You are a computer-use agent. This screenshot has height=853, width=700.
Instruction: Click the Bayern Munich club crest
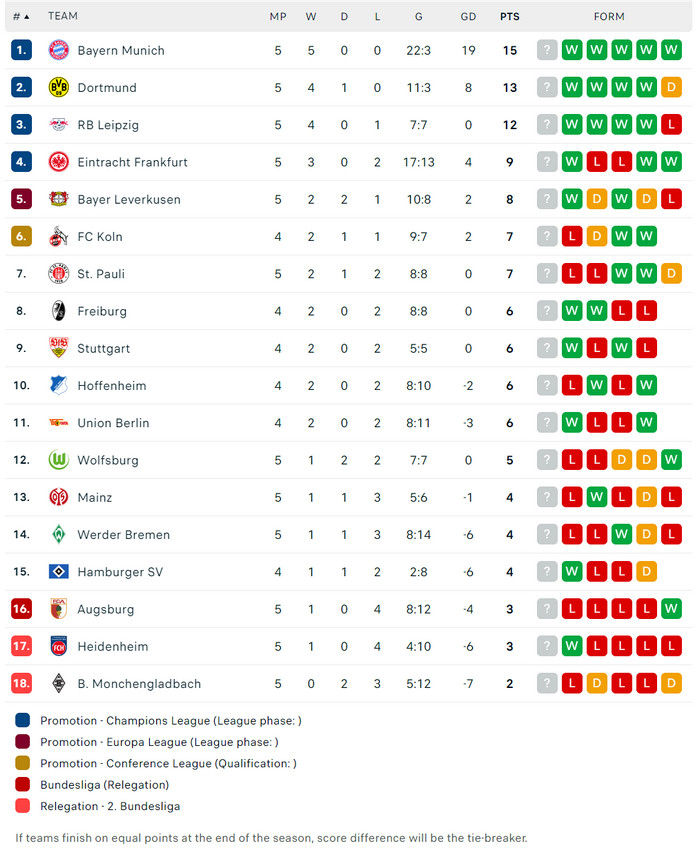click(x=58, y=50)
